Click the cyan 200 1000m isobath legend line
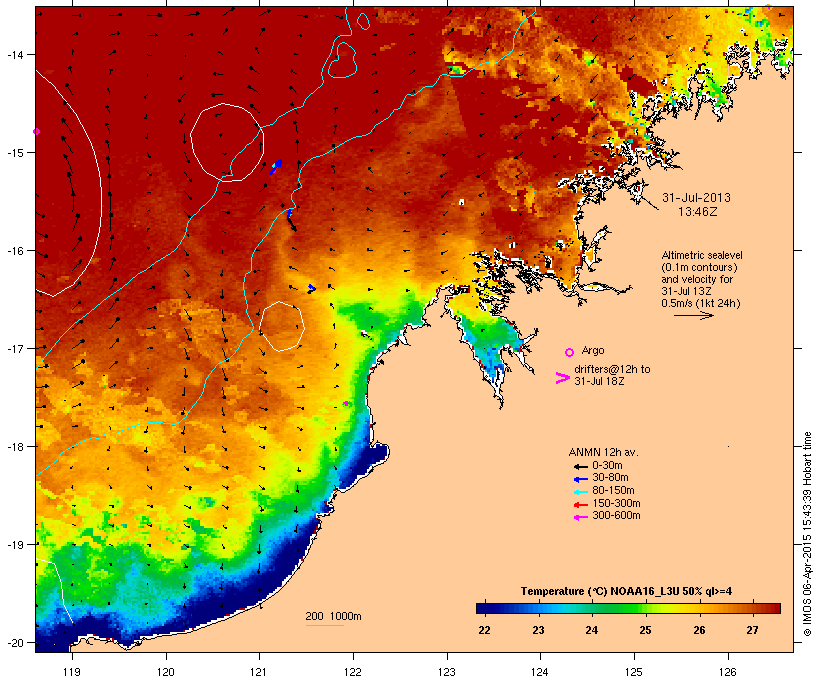 324,625
